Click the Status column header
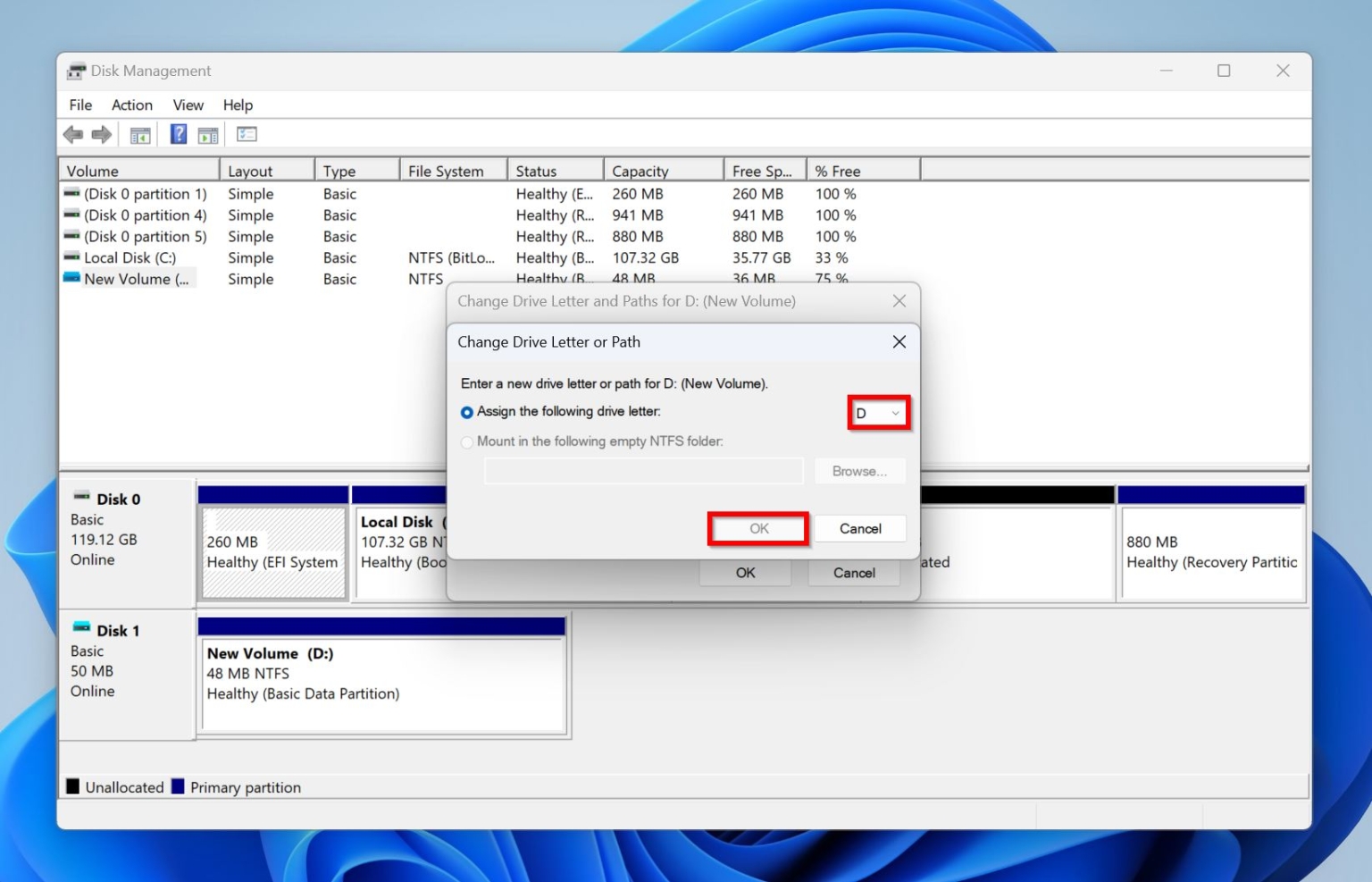 [x=540, y=170]
